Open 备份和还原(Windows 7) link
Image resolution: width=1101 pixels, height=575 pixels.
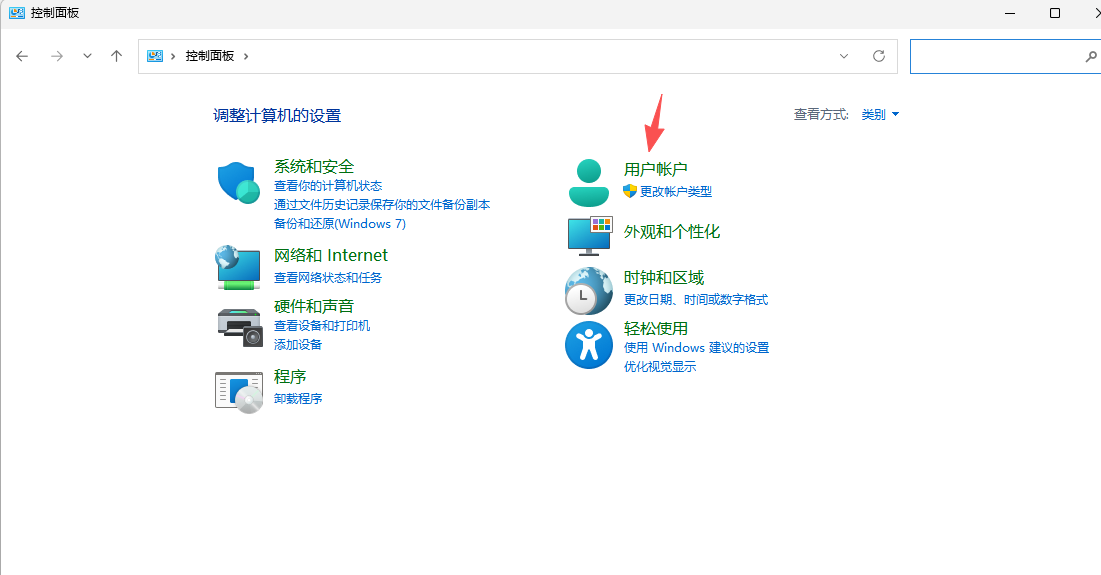click(x=339, y=223)
